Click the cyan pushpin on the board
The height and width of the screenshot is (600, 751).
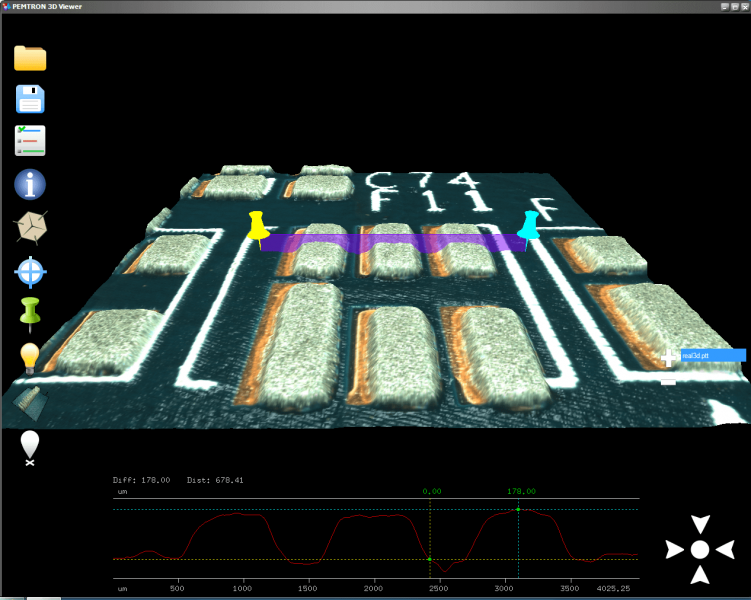[529, 226]
